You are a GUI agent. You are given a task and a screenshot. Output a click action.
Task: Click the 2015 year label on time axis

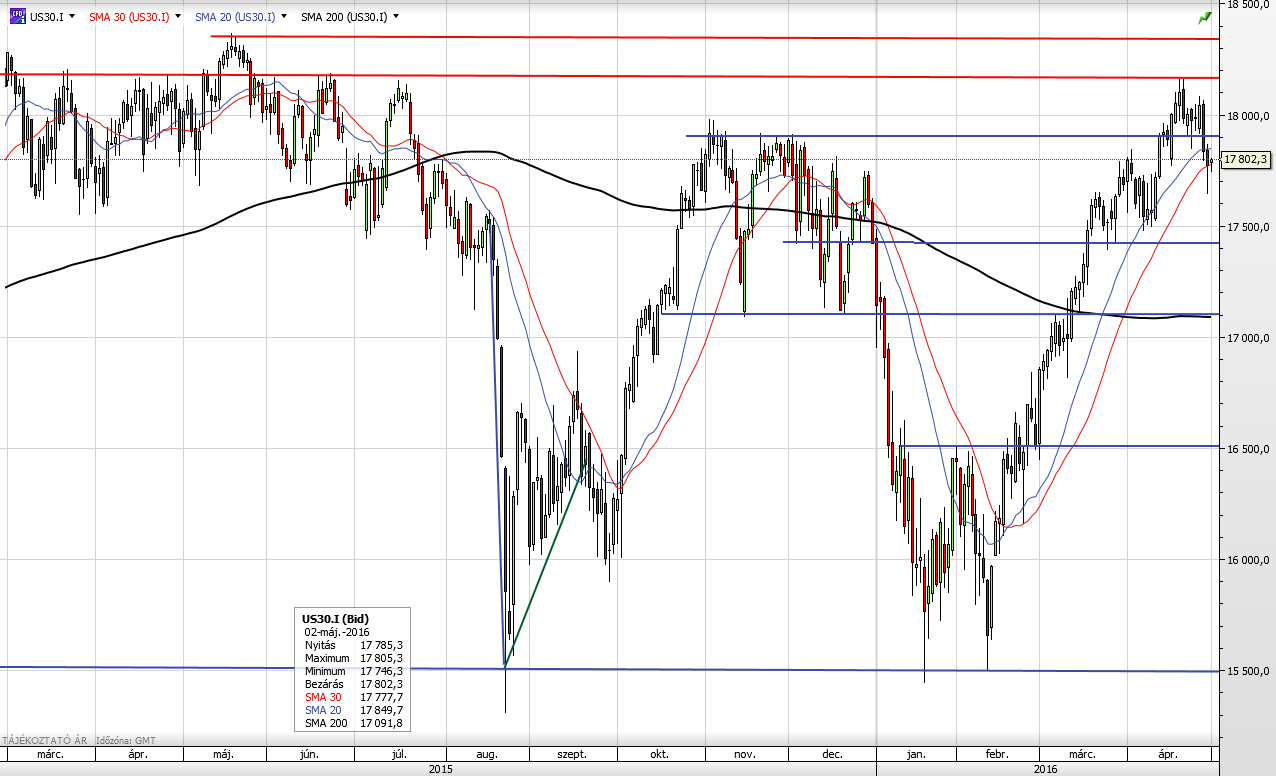[x=440, y=769]
